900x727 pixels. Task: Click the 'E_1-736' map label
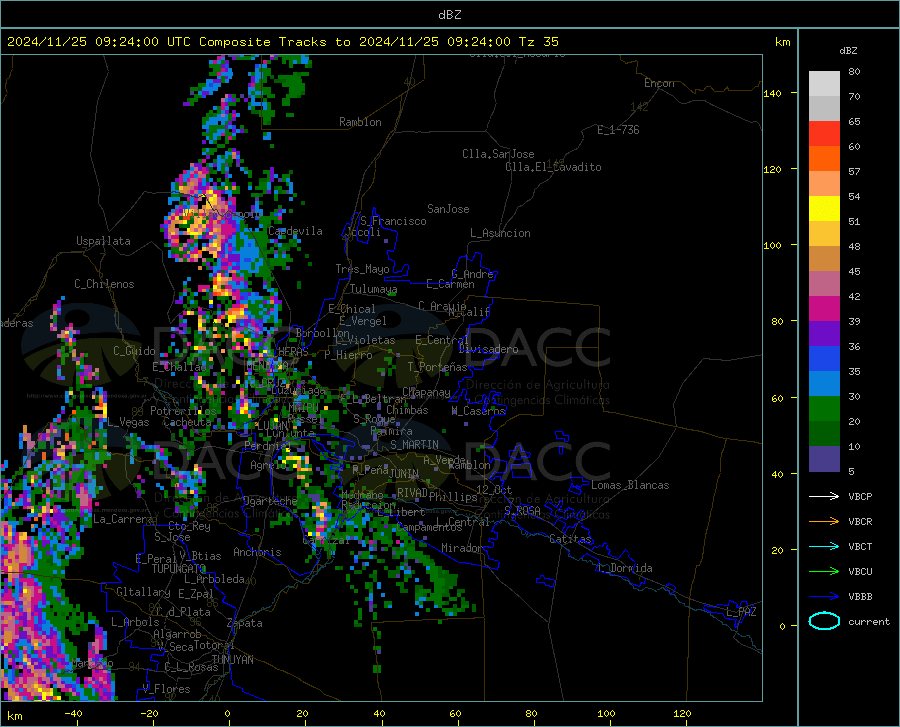(x=618, y=130)
